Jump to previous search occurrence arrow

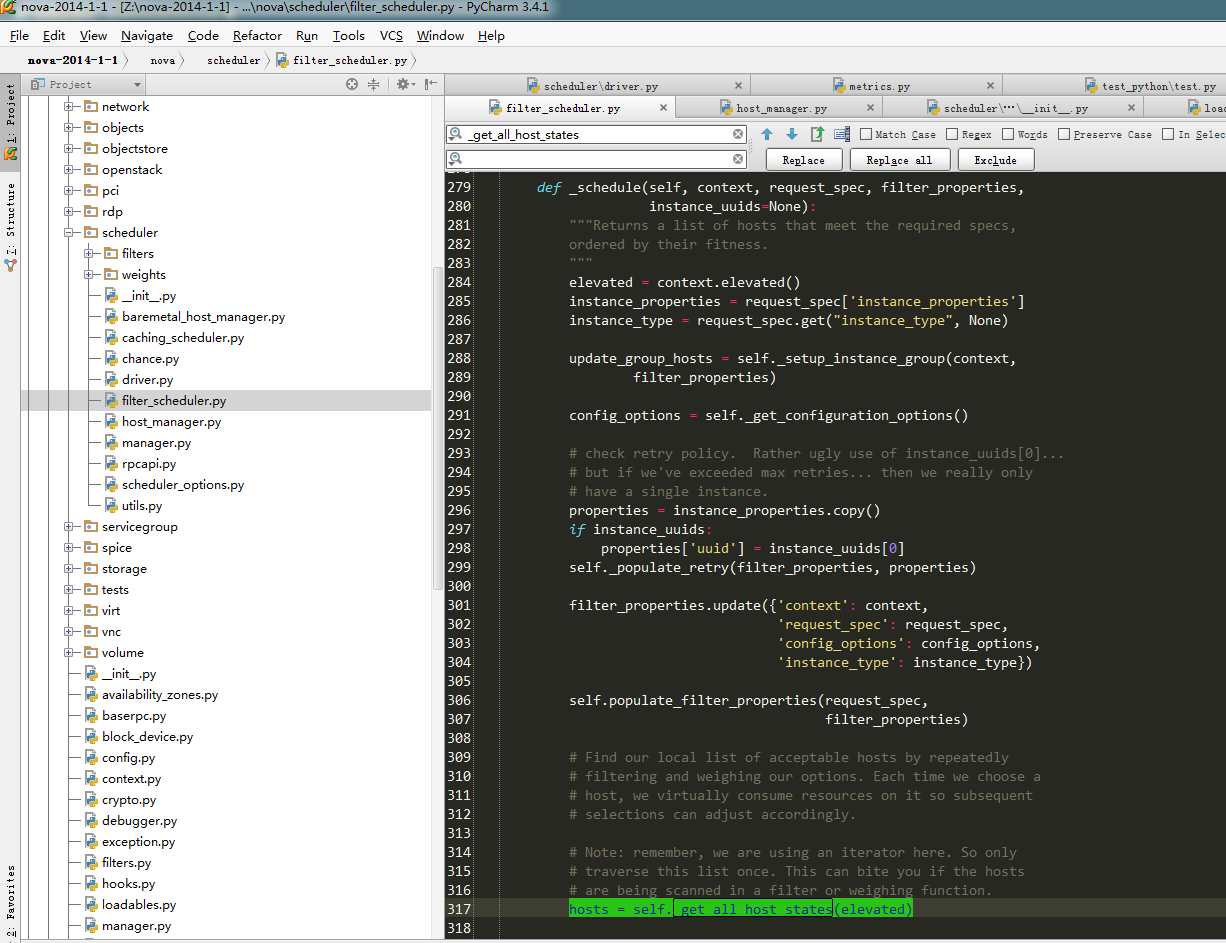pos(767,134)
